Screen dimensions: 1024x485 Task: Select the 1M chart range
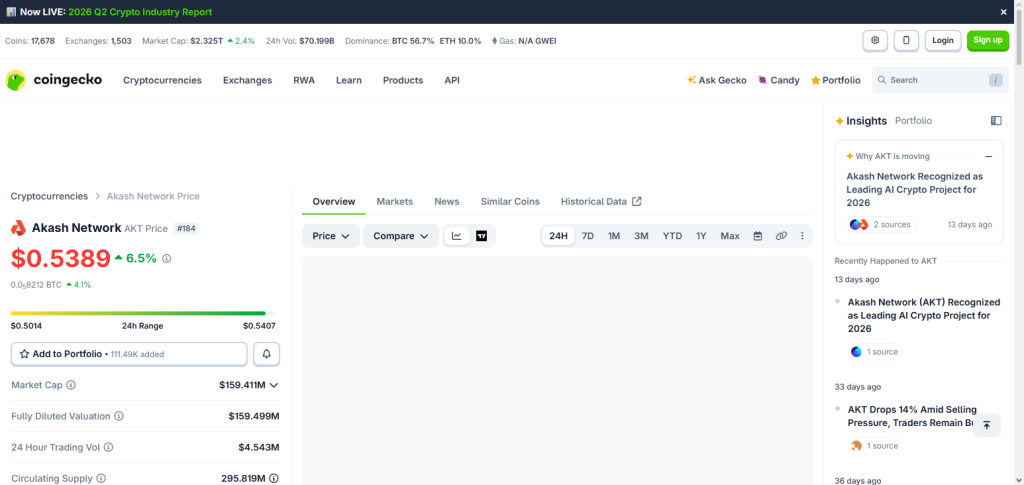pyautogui.click(x=614, y=236)
